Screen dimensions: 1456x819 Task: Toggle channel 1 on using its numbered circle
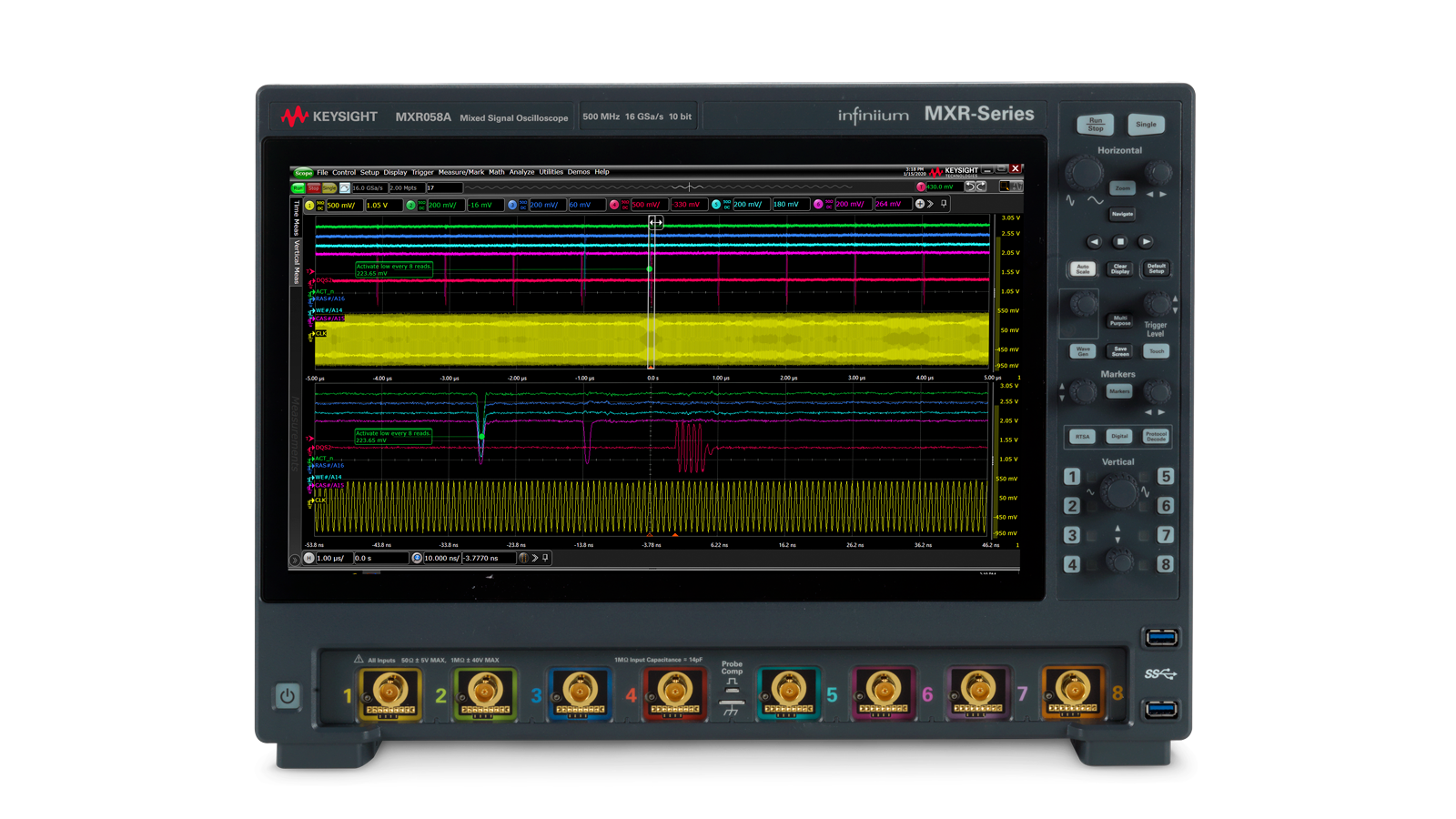tap(308, 205)
